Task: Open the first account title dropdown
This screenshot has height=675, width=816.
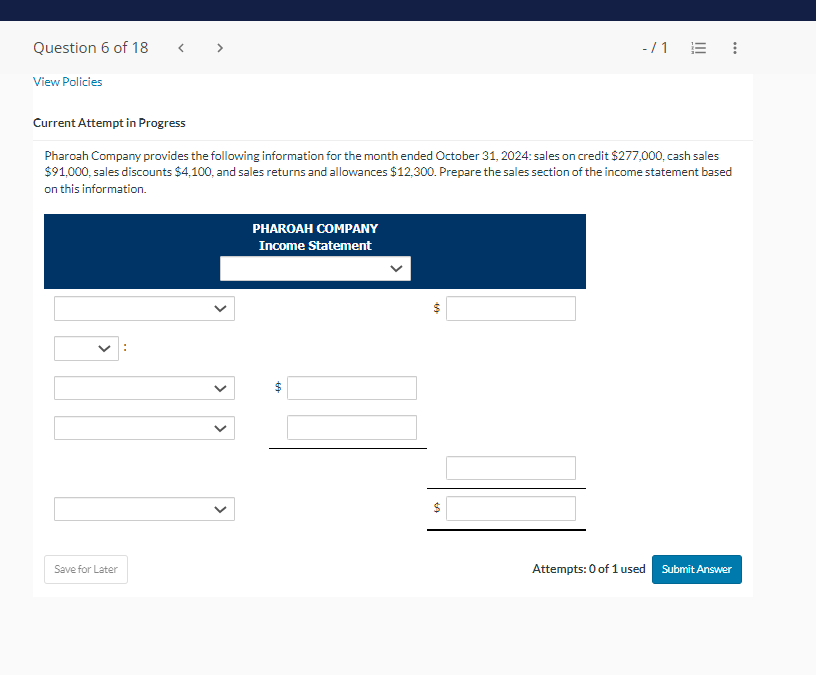Action: tap(144, 309)
